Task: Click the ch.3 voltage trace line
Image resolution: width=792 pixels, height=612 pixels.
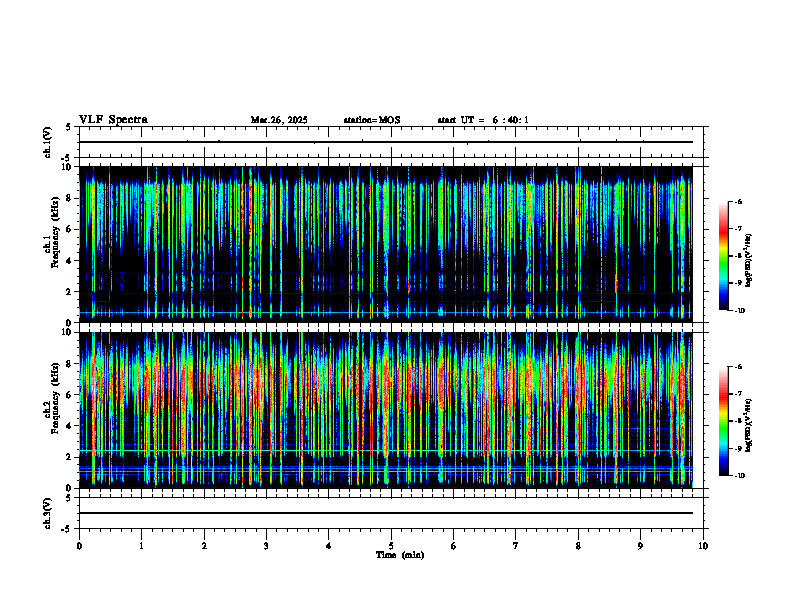Action: point(386,513)
